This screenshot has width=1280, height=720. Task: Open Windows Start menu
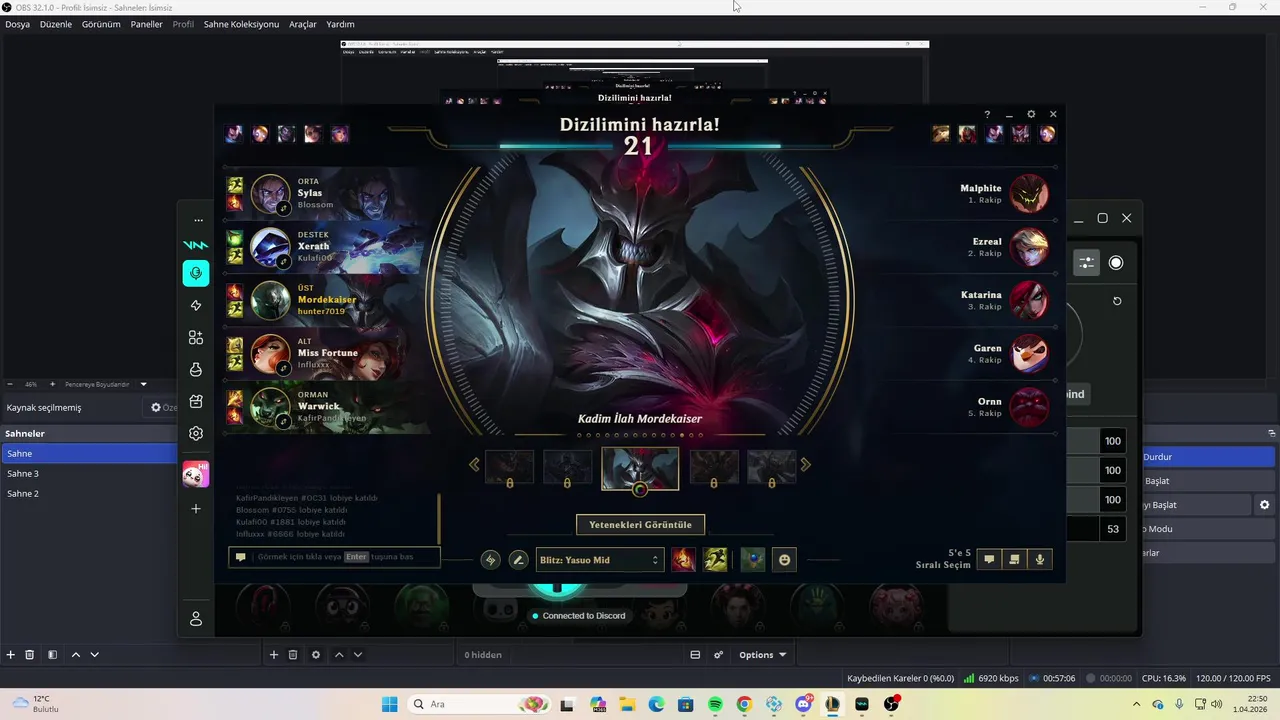[x=389, y=704]
